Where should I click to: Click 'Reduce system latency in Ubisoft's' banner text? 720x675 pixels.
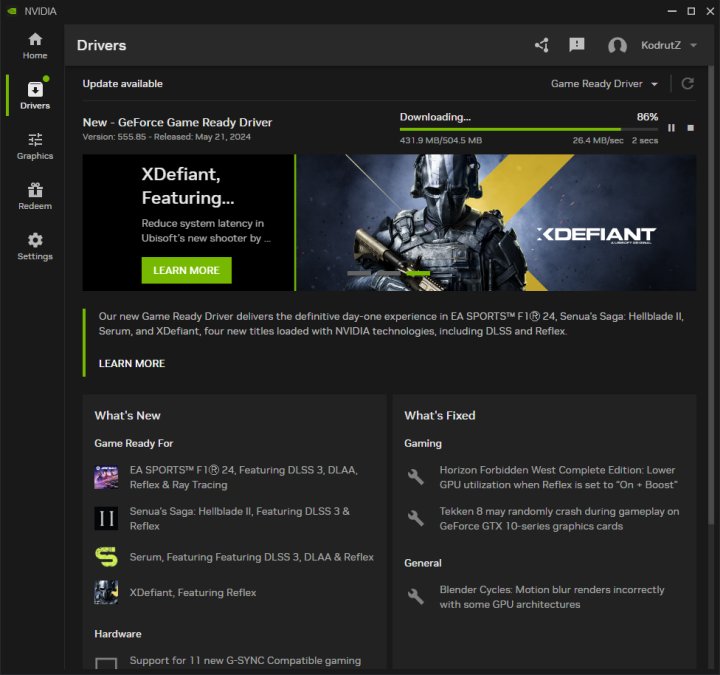coord(206,231)
